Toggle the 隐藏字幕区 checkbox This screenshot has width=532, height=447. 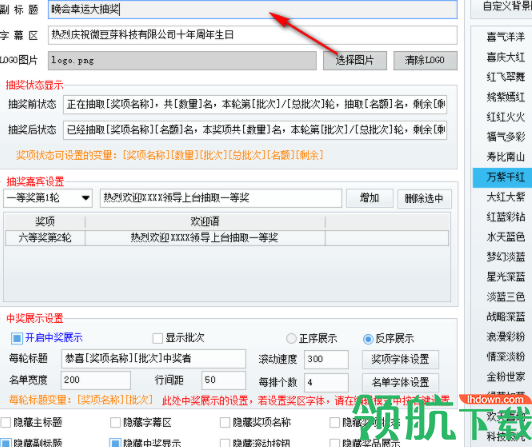point(115,423)
